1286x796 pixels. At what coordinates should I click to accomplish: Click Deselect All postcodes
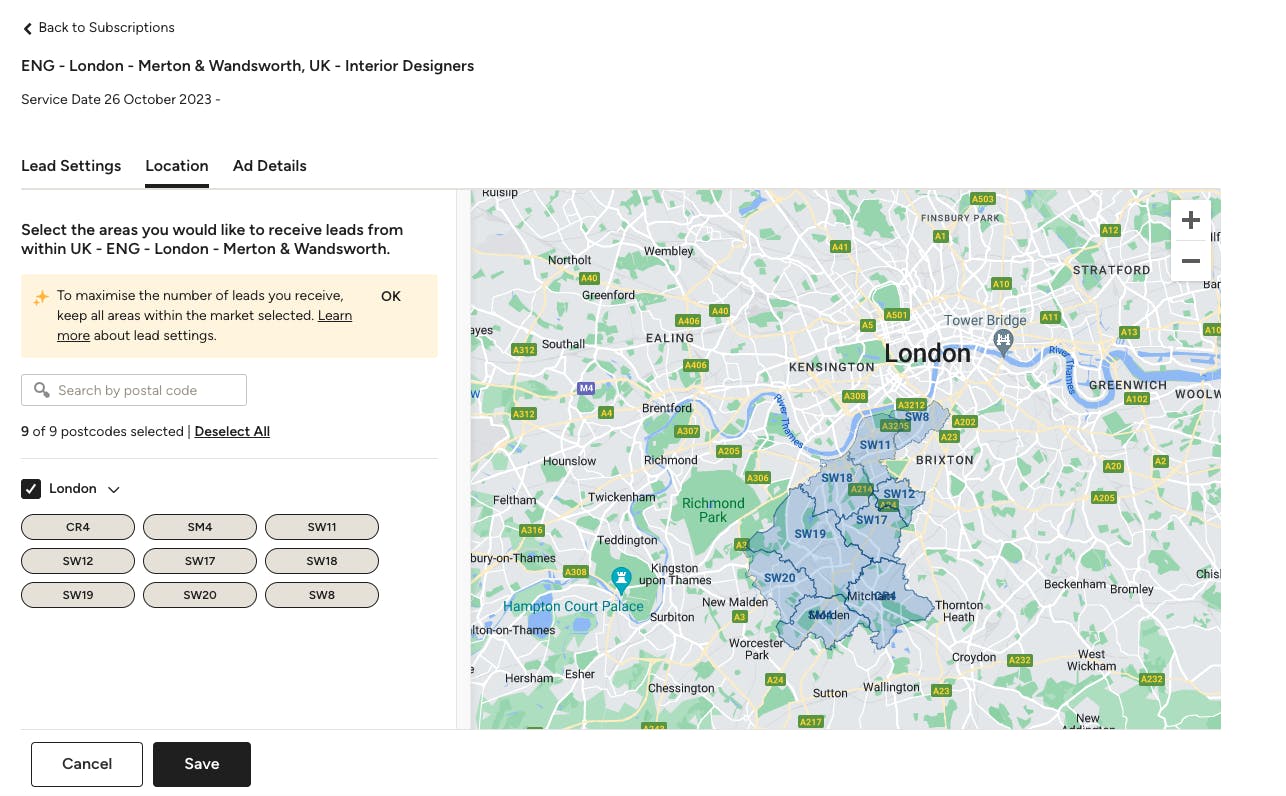[232, 432]
